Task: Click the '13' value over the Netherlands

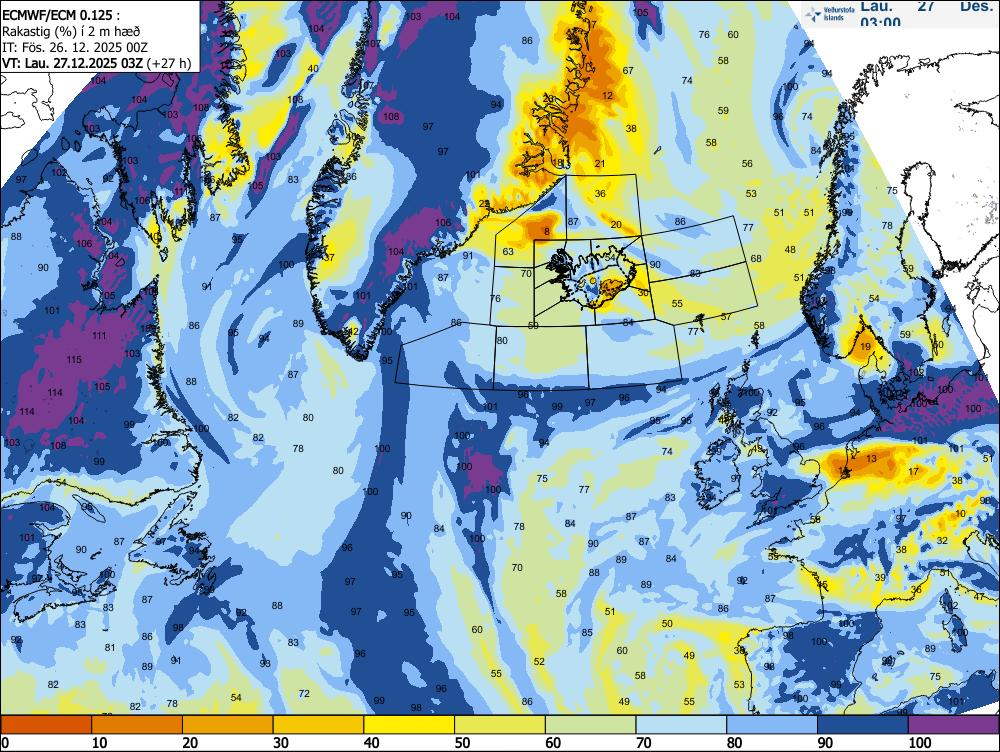Action: point(872,459)
